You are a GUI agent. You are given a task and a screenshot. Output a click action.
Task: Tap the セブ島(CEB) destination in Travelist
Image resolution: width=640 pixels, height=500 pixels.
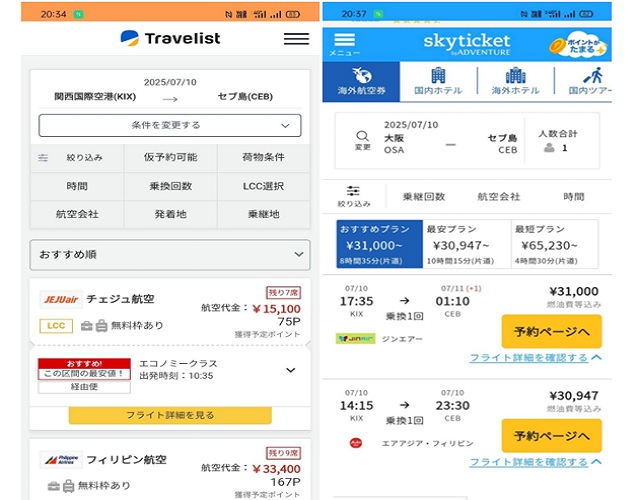(245, 97)
